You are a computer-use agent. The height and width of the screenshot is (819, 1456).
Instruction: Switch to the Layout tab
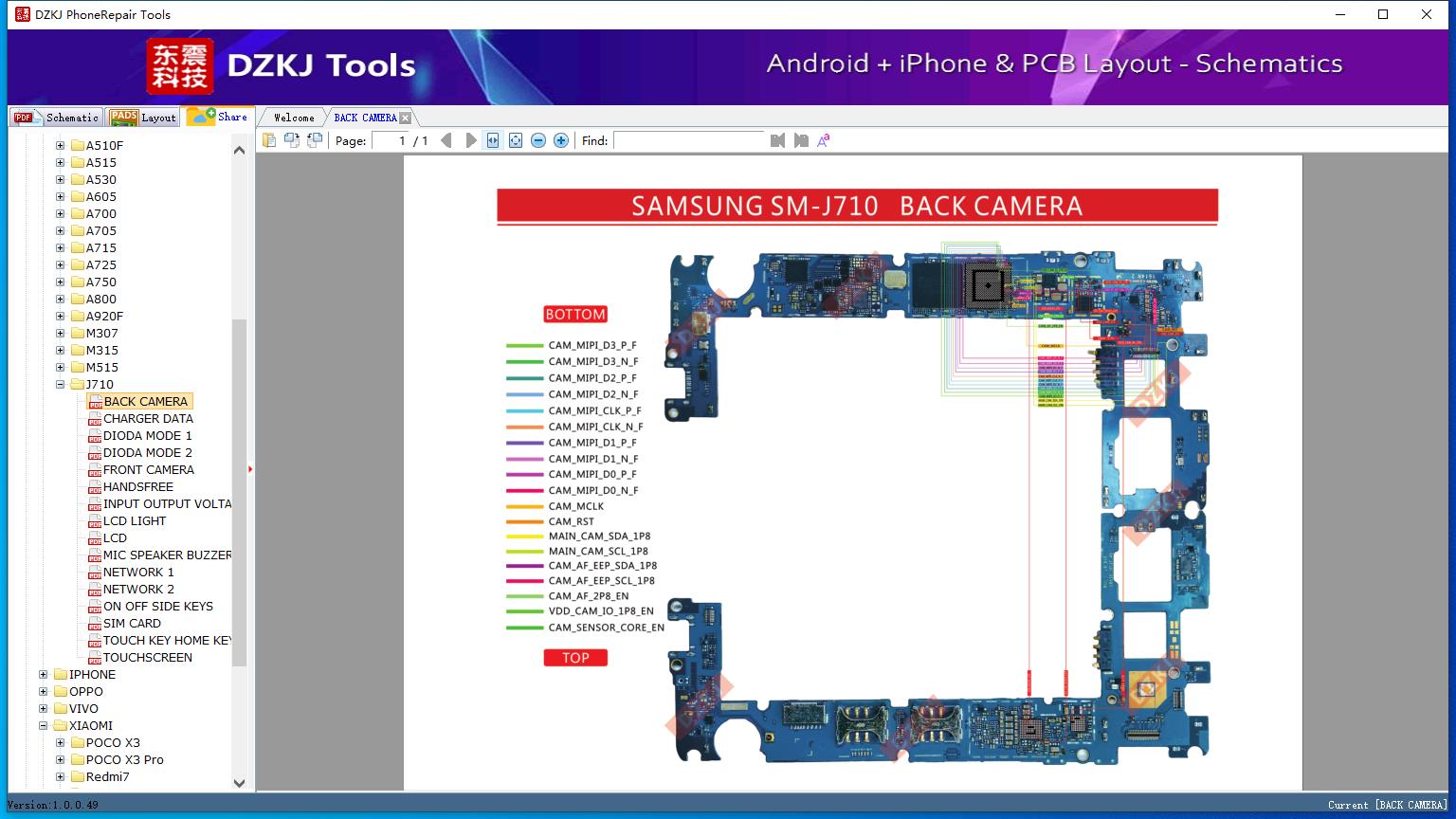click(143, 118)
